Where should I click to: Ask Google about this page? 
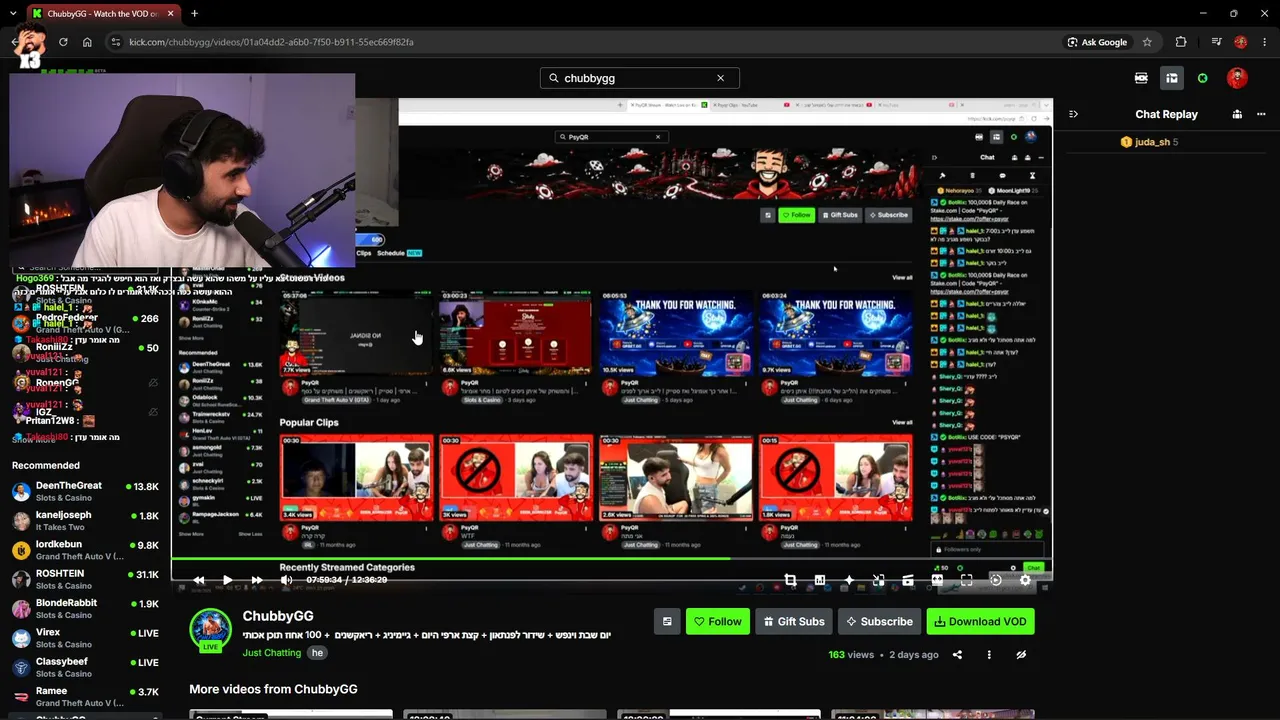tap(1097, 42)
